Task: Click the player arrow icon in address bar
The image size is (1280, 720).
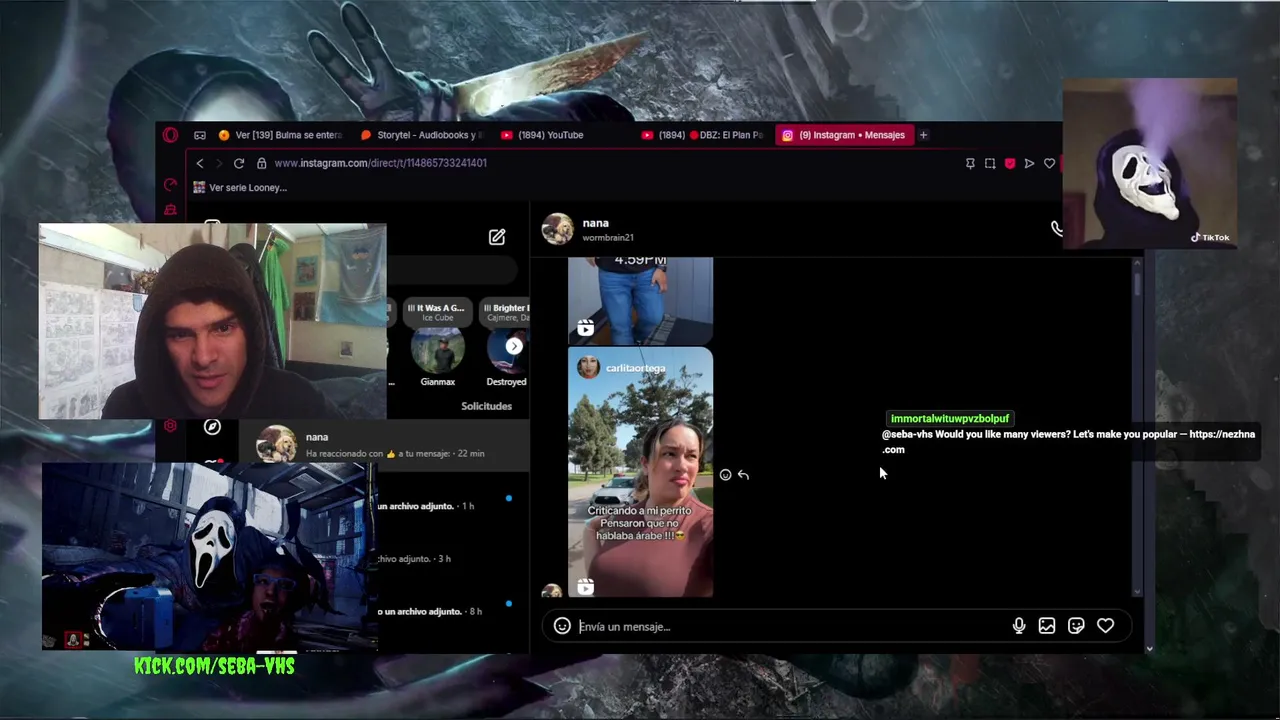Action: 1029,163
